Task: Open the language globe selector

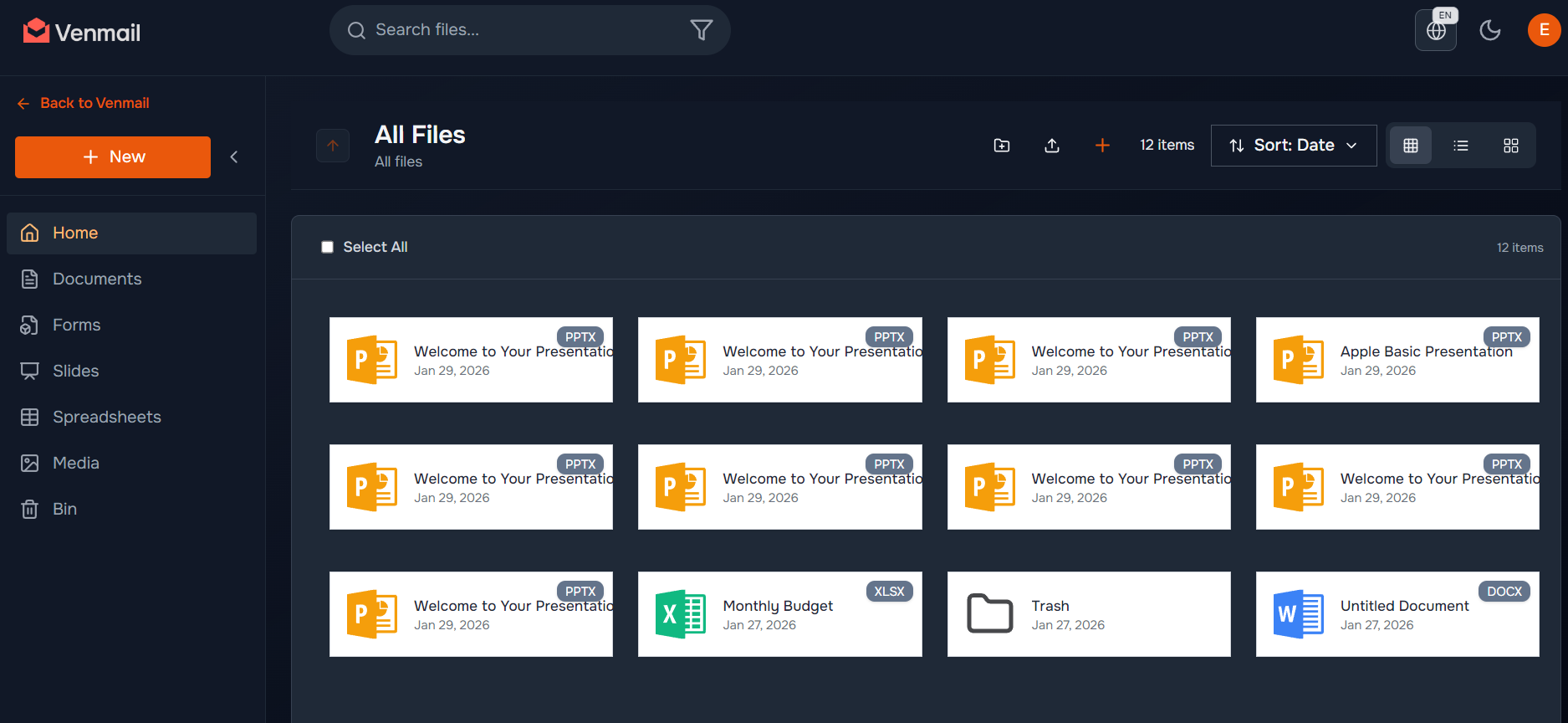Action: pyautogui.click(x=1435, y=31)
